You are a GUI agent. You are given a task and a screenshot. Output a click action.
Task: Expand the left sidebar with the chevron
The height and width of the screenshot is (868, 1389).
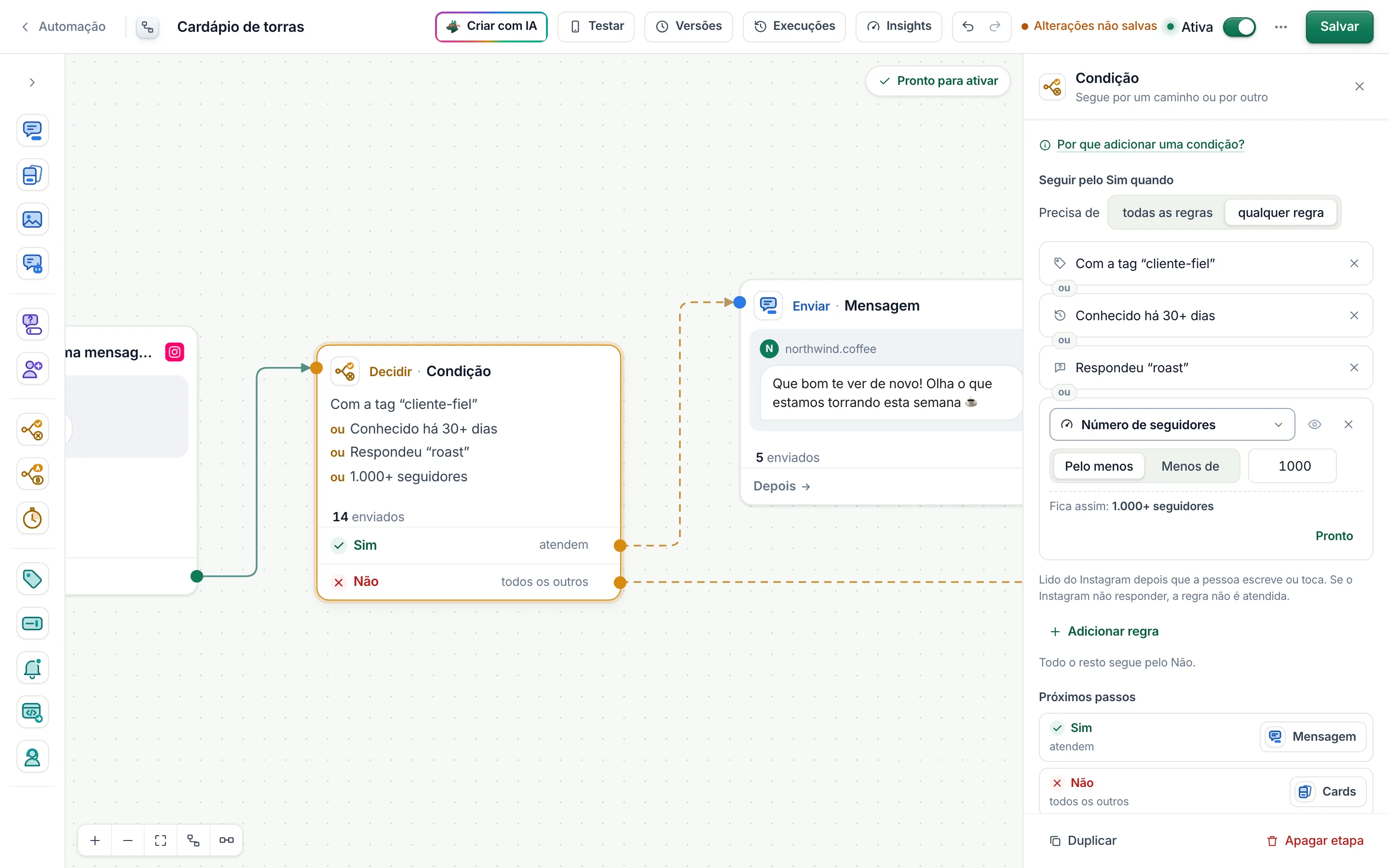(32, 82)
